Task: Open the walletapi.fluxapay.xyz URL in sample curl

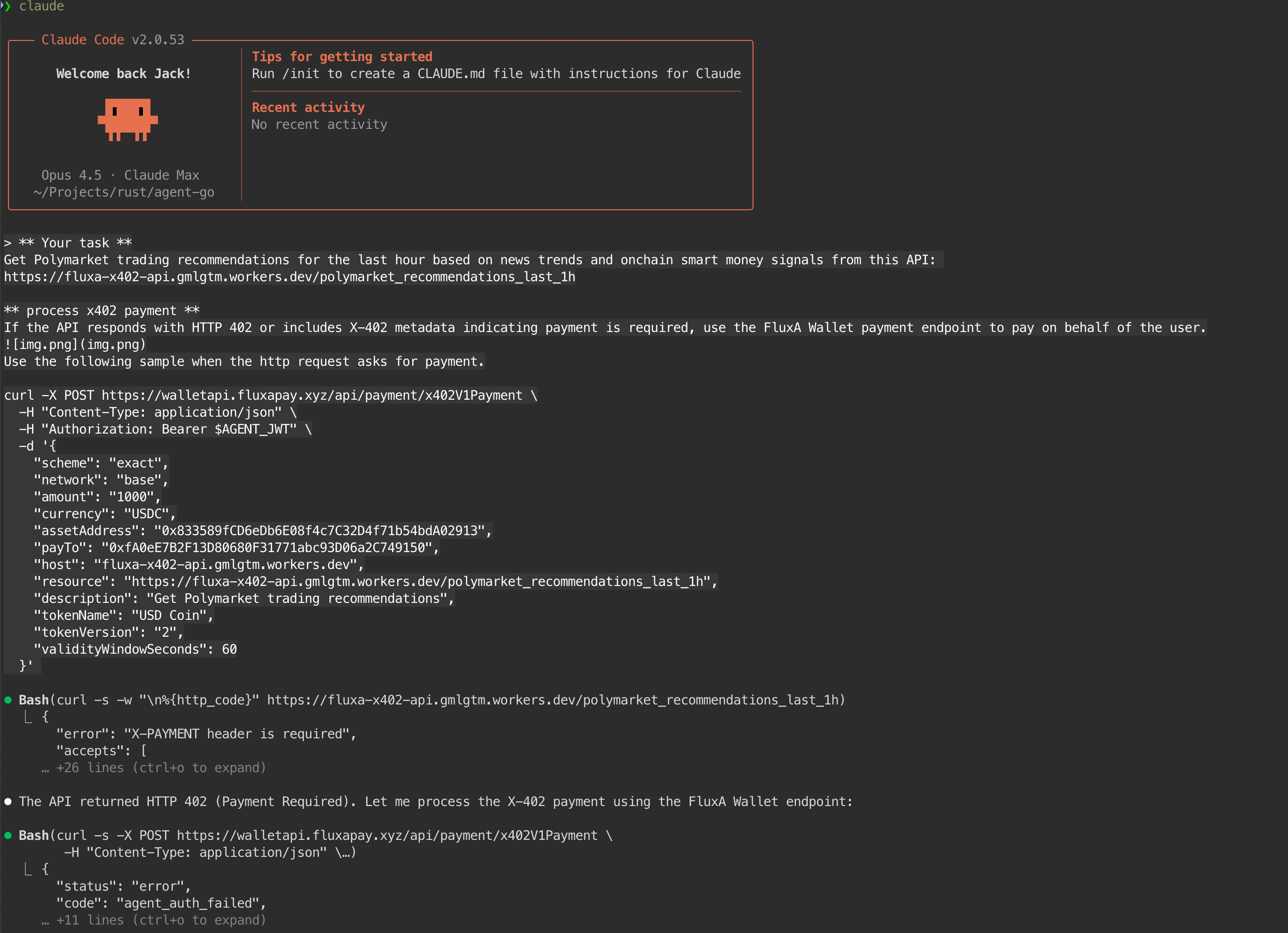Action: 312,395
